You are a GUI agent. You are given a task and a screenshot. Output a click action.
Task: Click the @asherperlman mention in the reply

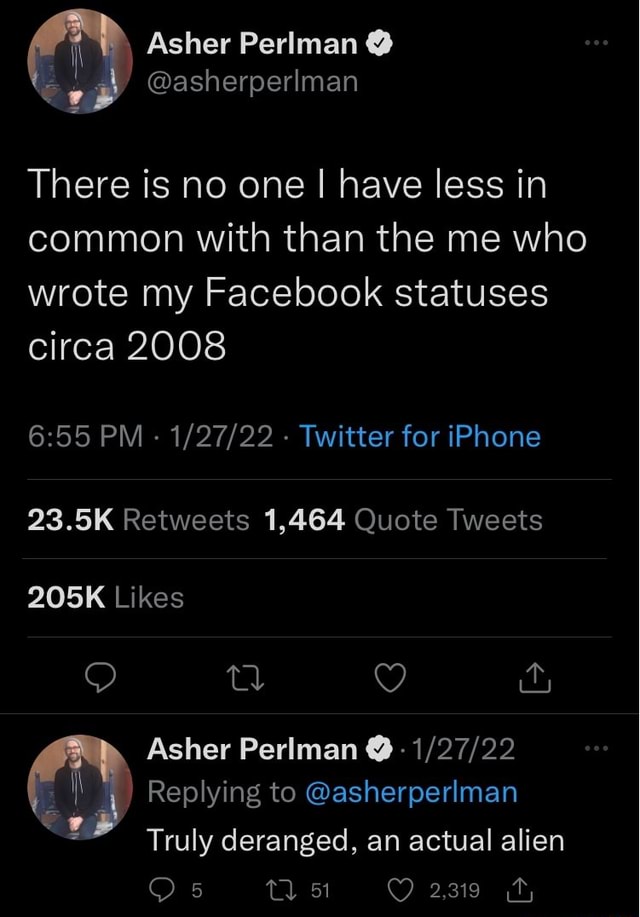417,790
